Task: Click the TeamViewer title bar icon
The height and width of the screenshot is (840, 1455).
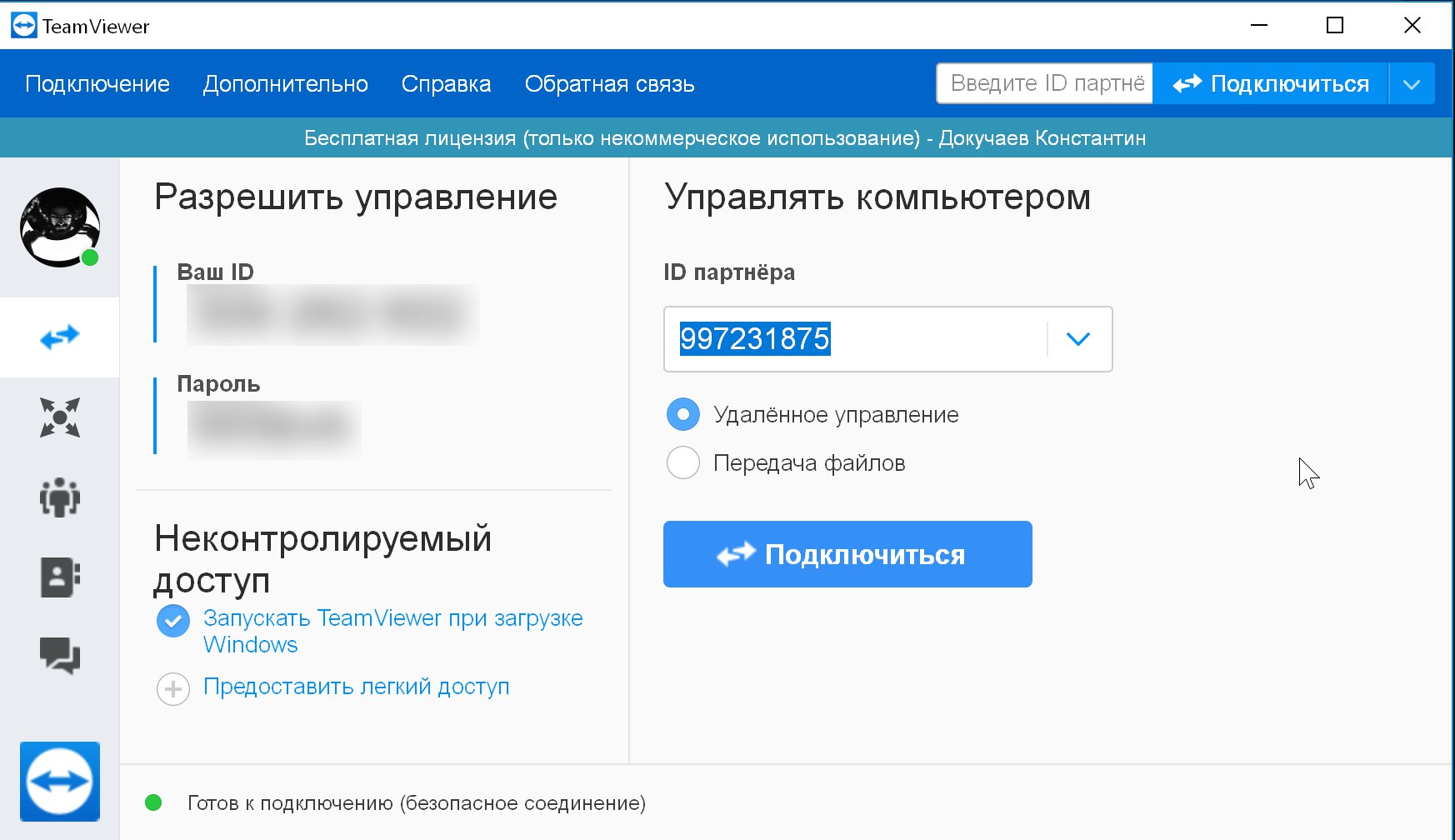Action: click(23, 25)
